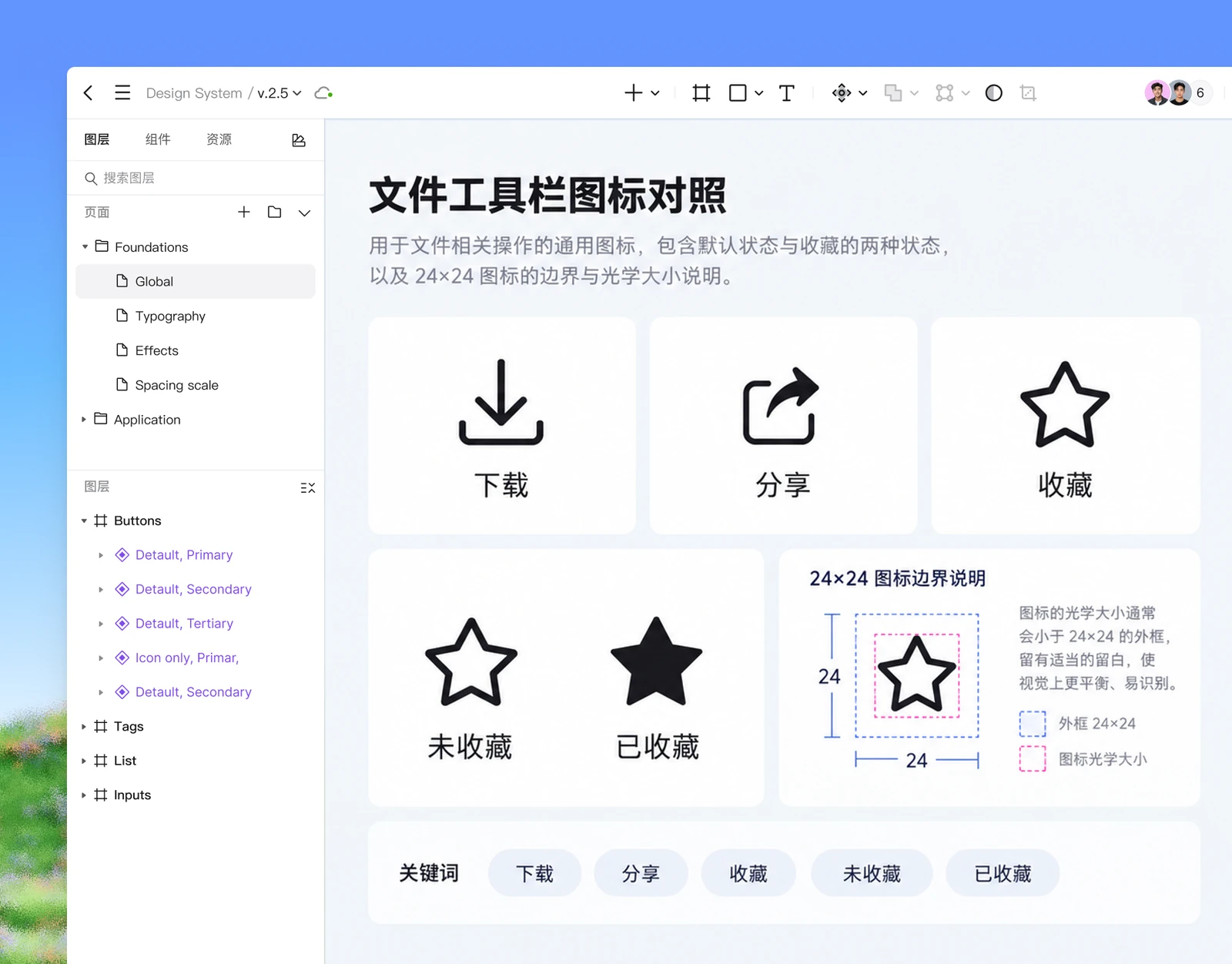Open the Effects page
The width and height of the screenshot is (1232, 964).
pyautogui.click(x=196, y=350)
